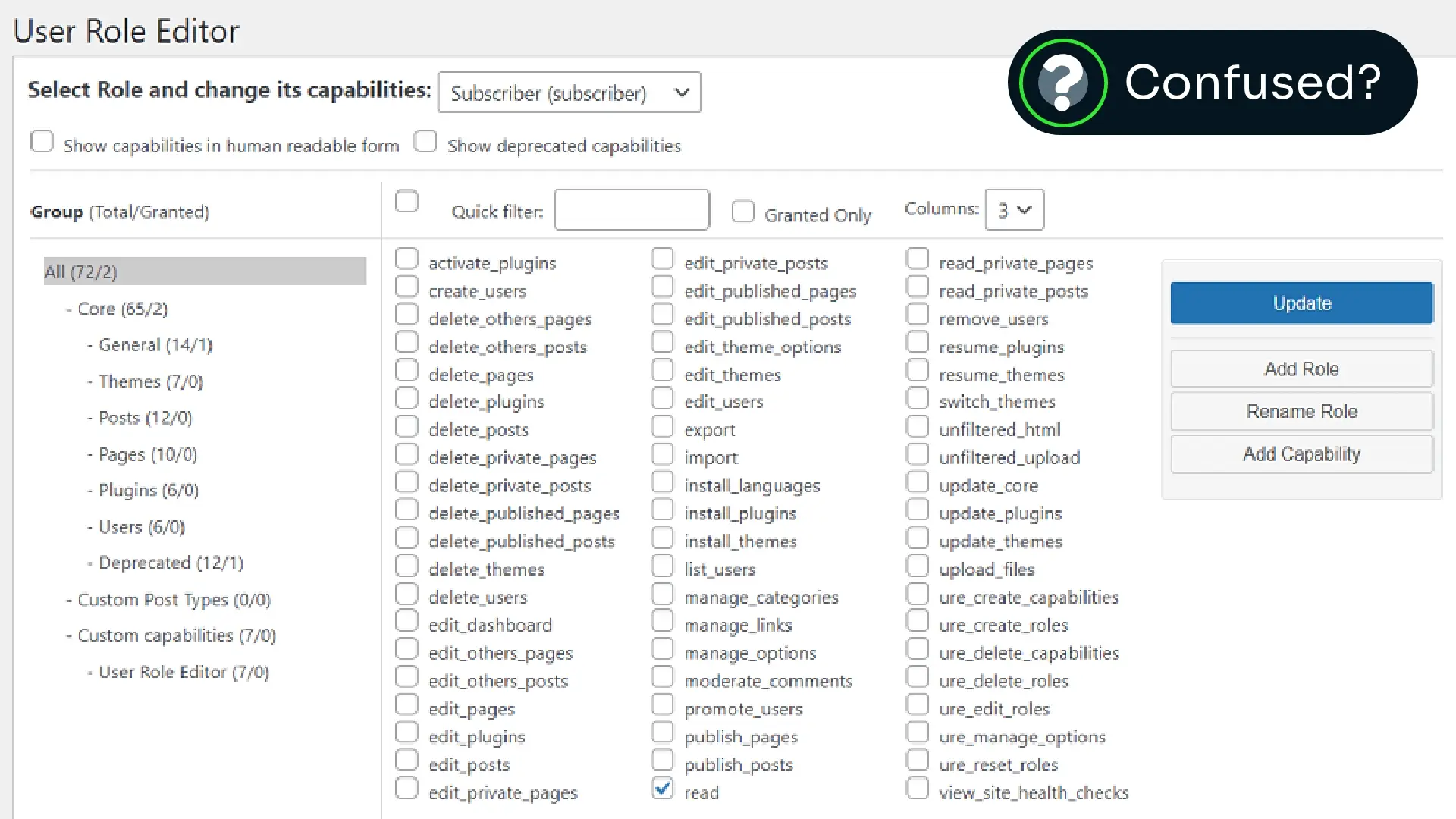1456x819 pixels.
Task: Select the Posts (12/0) group
Action: (x=145, y=418)
